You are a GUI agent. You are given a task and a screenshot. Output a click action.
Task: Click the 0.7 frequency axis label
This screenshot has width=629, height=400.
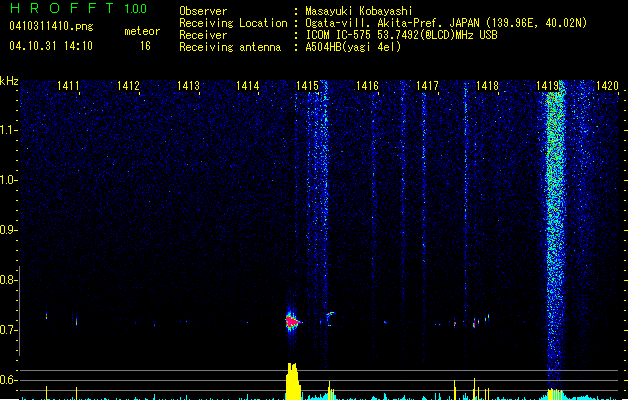[8, 330]
